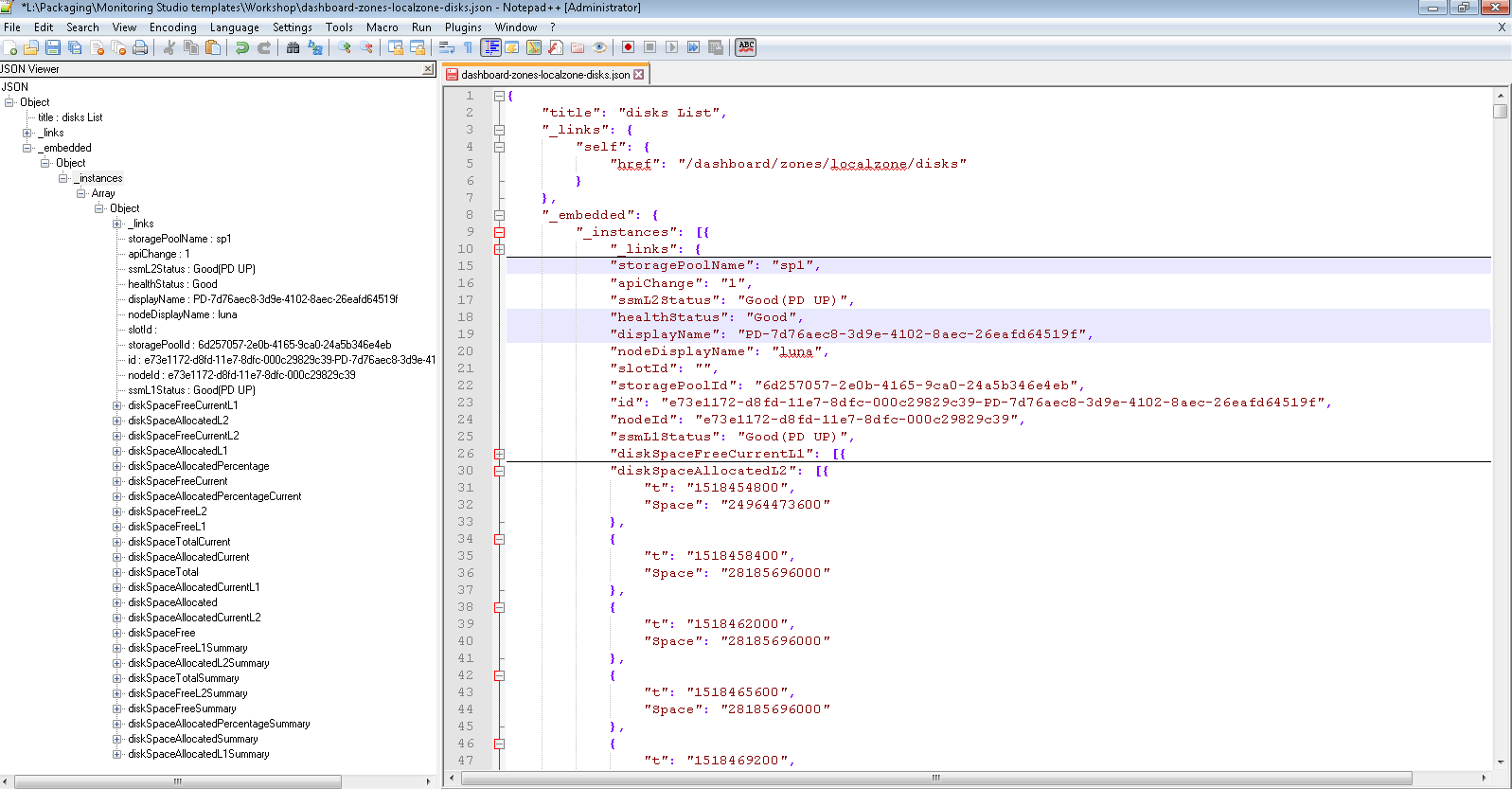Screen dimensions: 1512x789
Task: Click the Save All toolbar icon
Action: pos(75,47)
